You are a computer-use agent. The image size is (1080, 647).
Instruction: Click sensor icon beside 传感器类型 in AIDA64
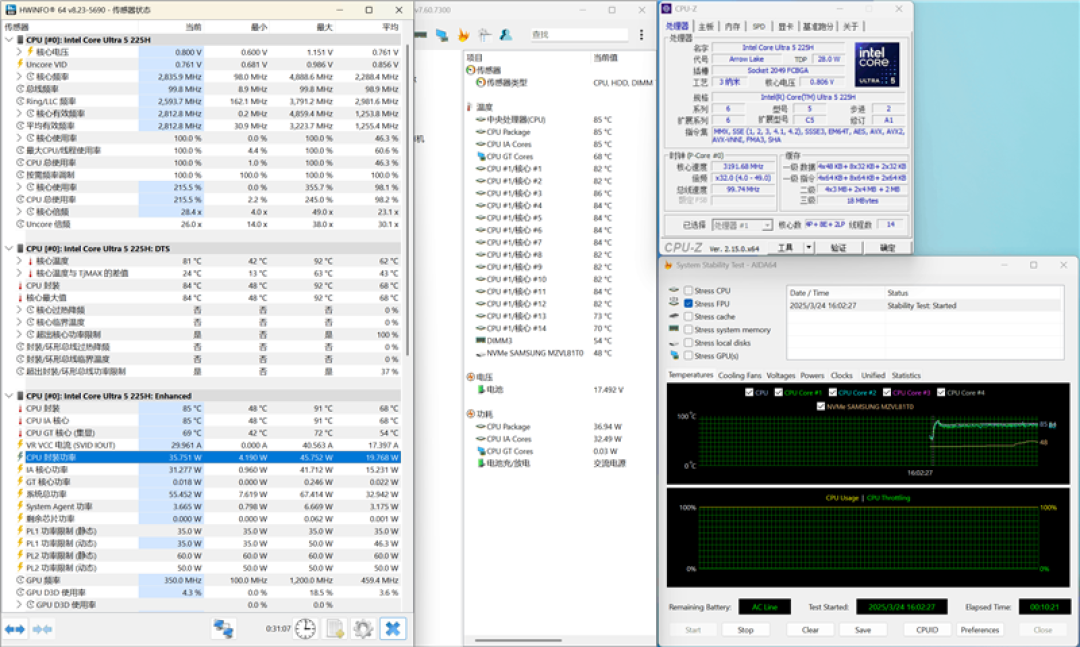pyautogui.click(x=480, y=83)
